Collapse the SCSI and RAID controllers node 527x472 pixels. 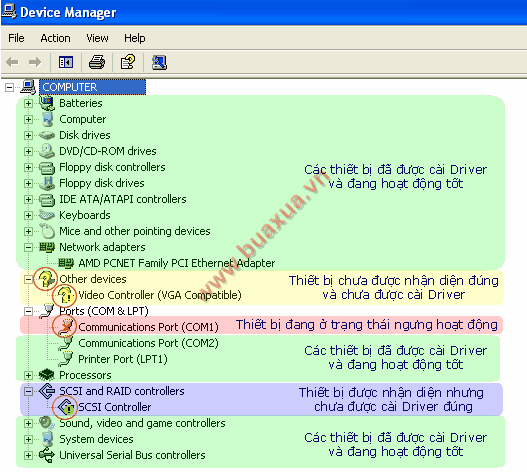tap(29, 391)
